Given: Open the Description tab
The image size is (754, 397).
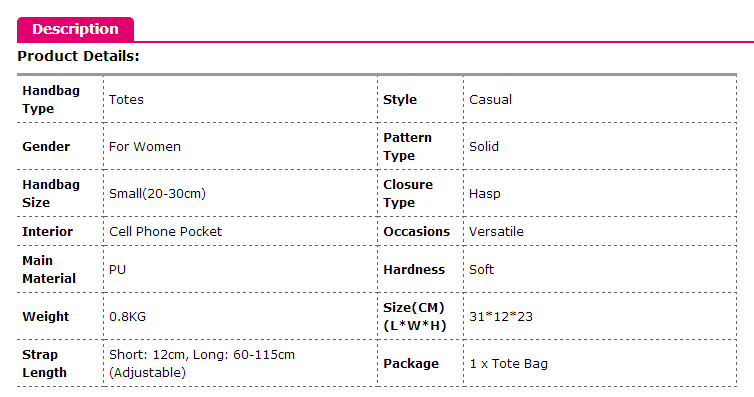Looking at the screenshot, I should [75, 29].
